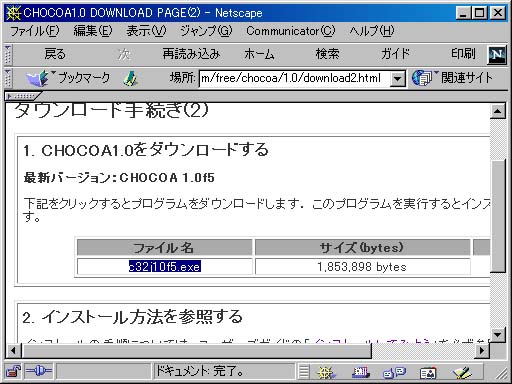Click the page location proxy icon
The width and height of the screenshot is (512, 384).
130,79
